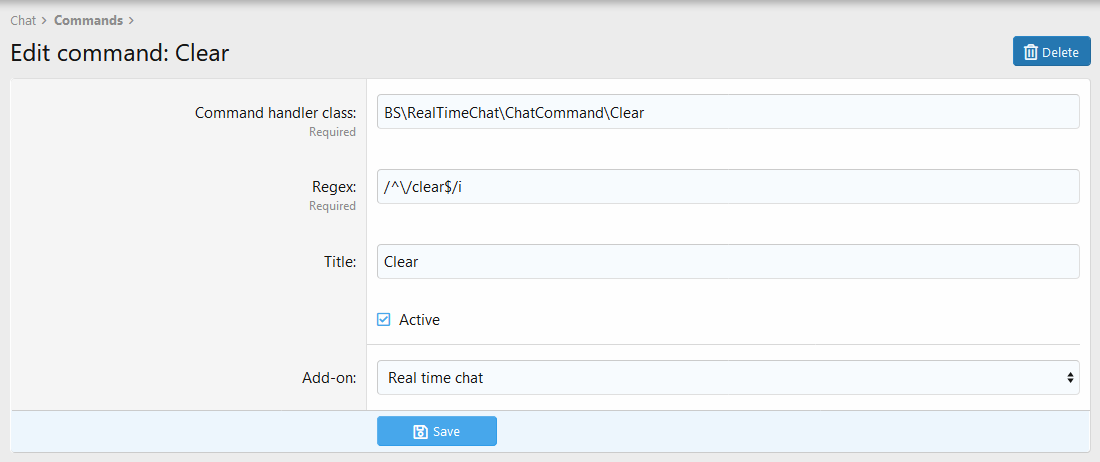Toggle the Active checkbox
This screenshot has height=462, width=1100.
383,320
